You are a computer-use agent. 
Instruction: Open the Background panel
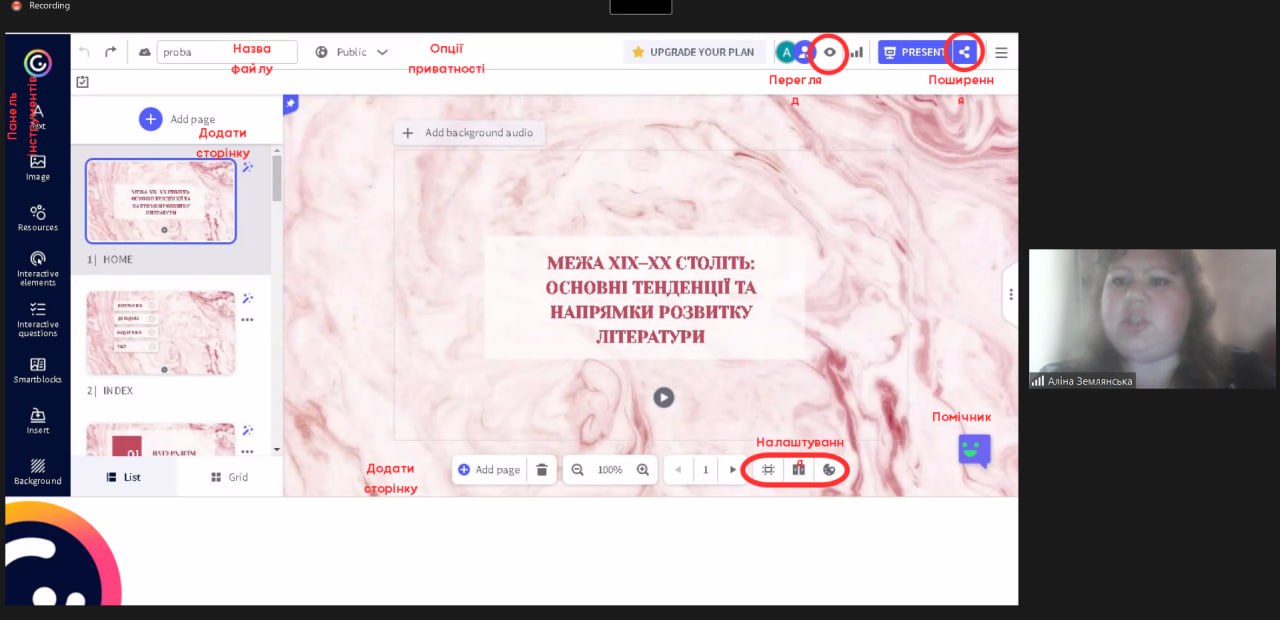pos(38,472)
